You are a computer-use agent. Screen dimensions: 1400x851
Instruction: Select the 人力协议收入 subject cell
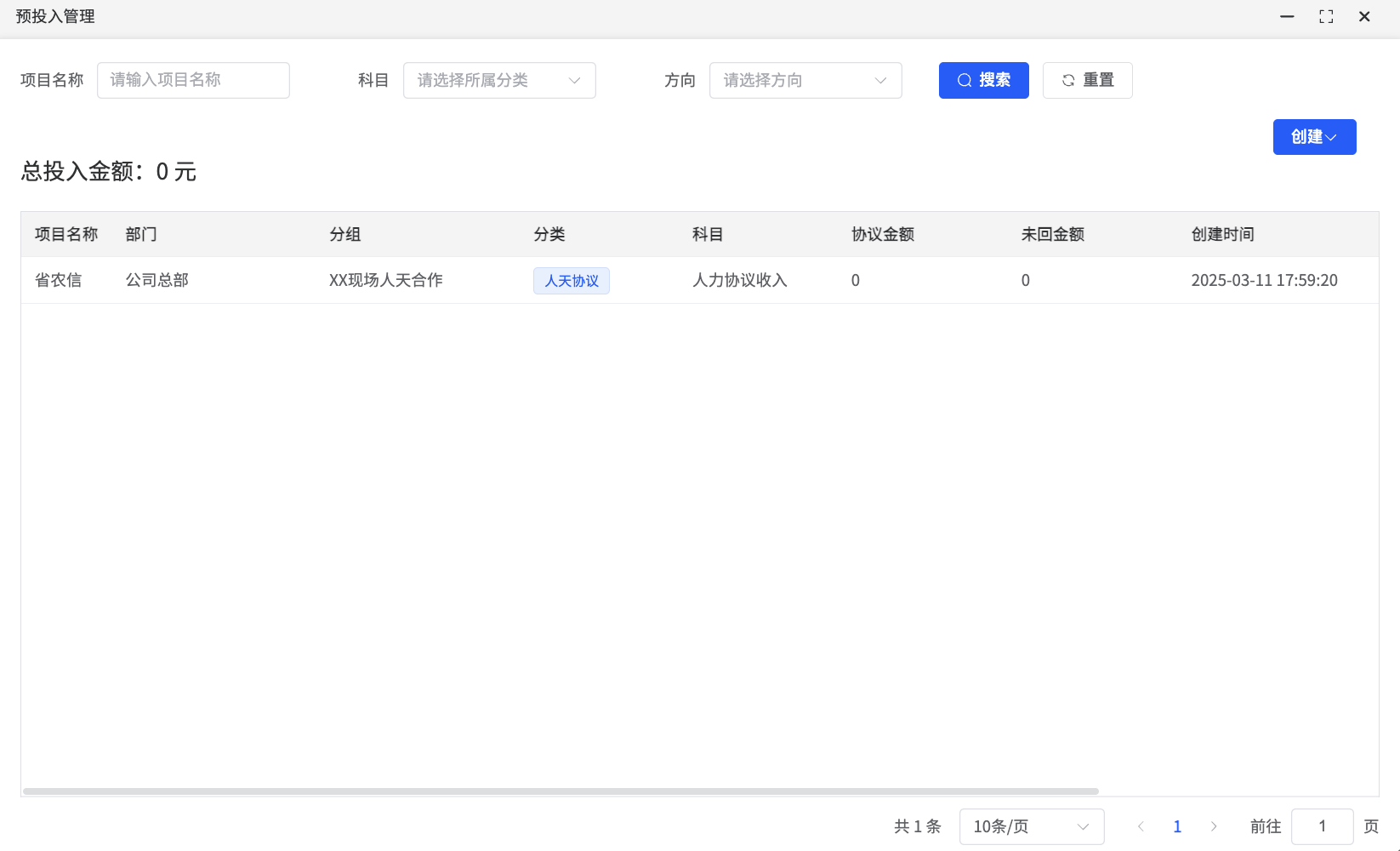[740, 280]
